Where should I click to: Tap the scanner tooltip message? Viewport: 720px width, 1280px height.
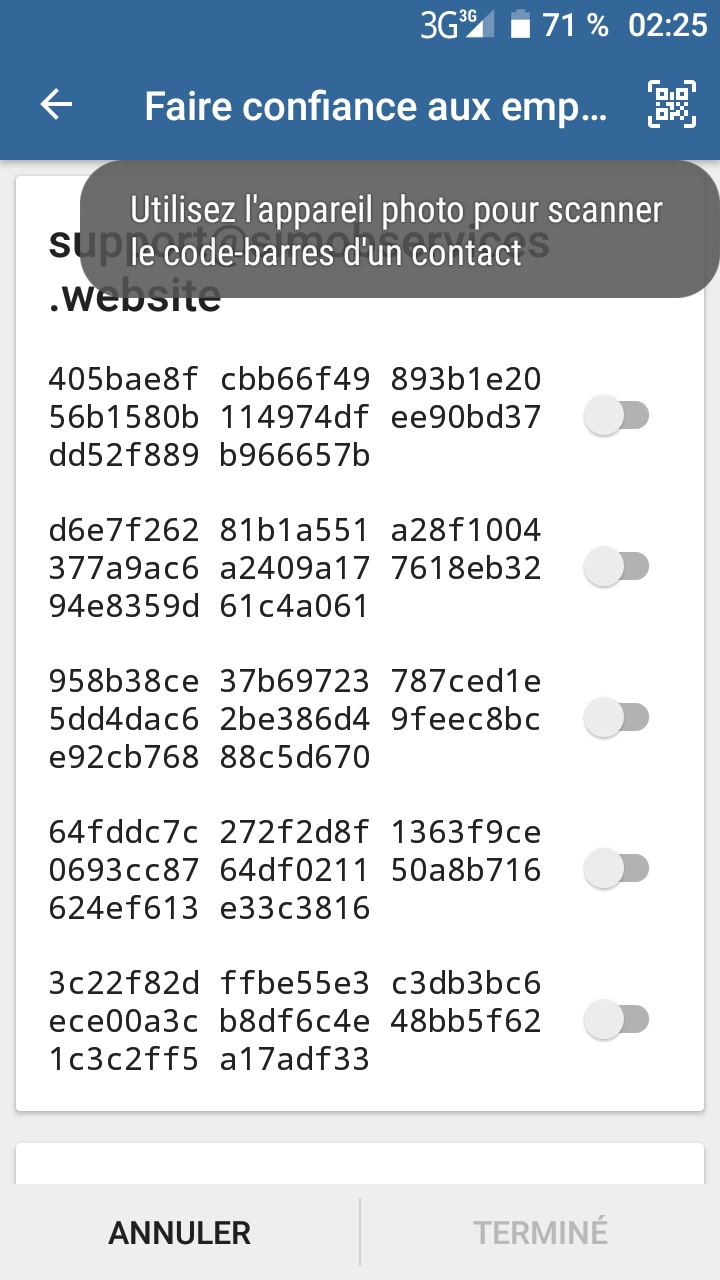pyautogui.click(x=397, y=231)
